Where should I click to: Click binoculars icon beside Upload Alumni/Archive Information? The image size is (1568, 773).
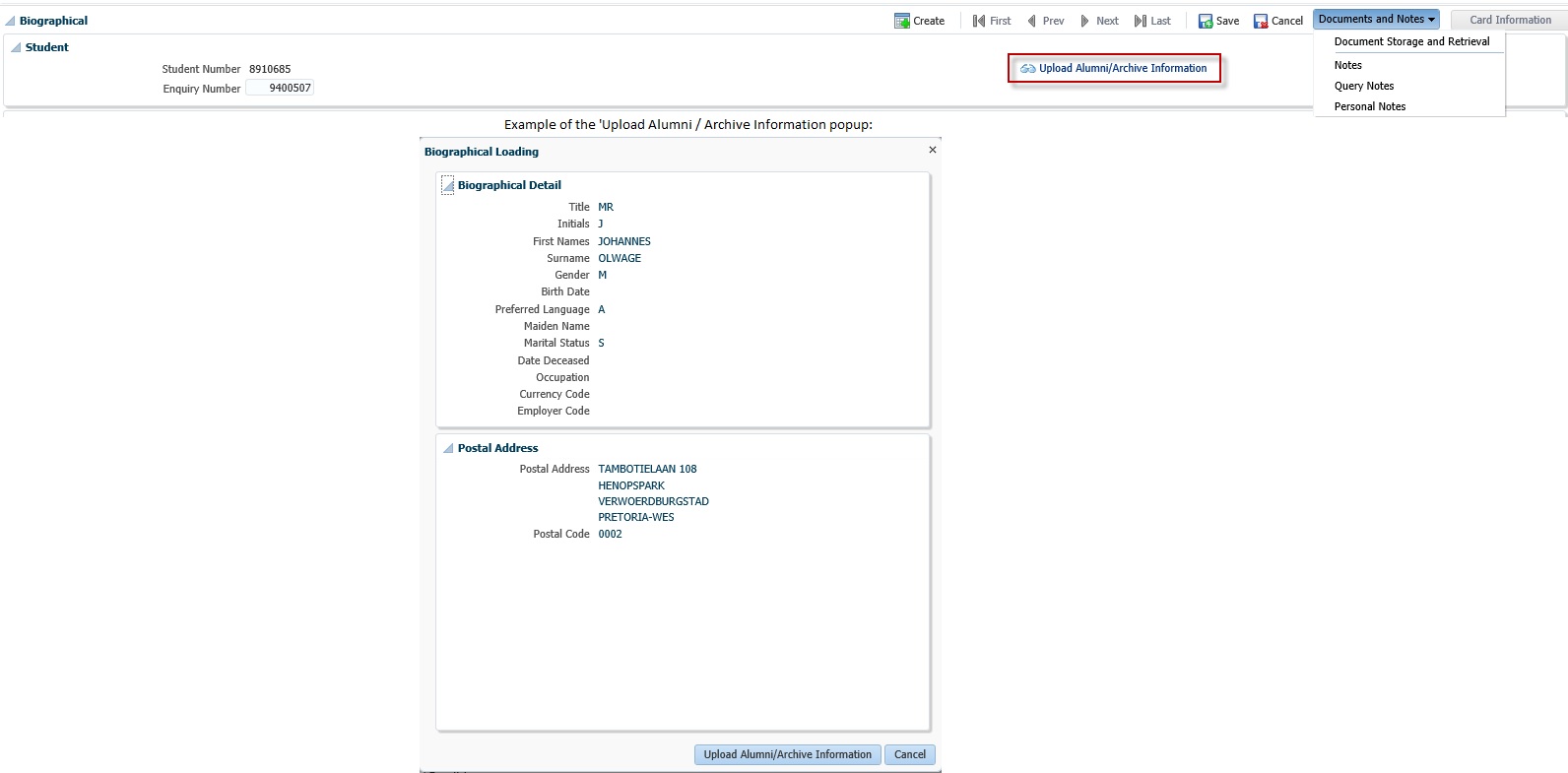point(1027,69)
